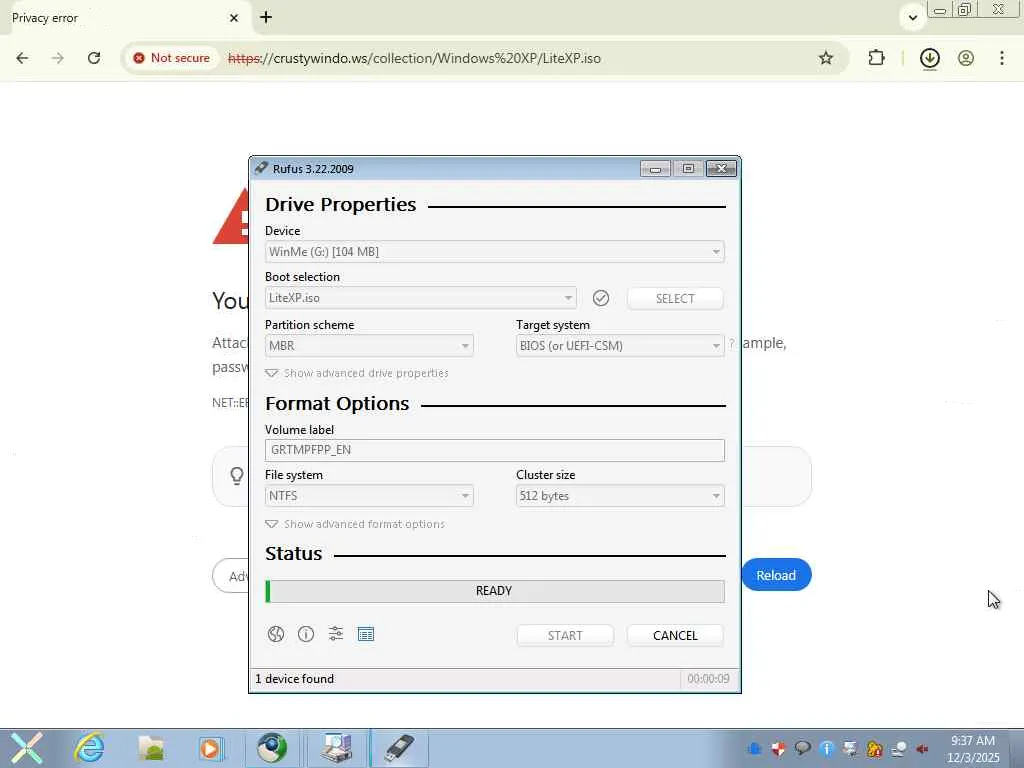Screen dimensions: 1024x768
Task: Click the blue info tray icon
Action: click(x=826, y=748)
